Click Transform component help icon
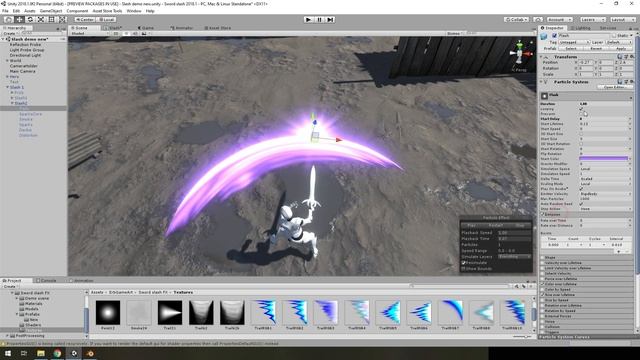 [620, 57]
